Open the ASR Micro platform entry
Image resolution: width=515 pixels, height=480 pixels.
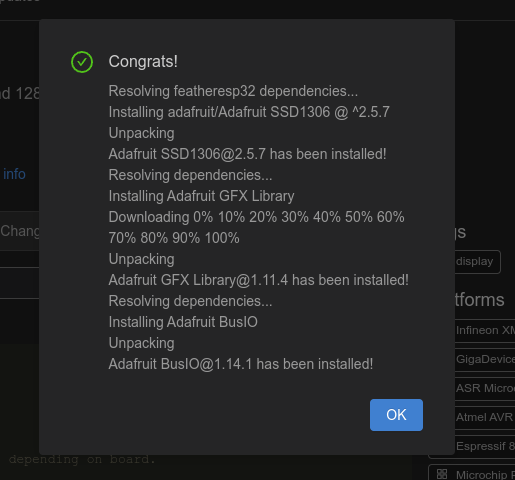pos(485,388)
